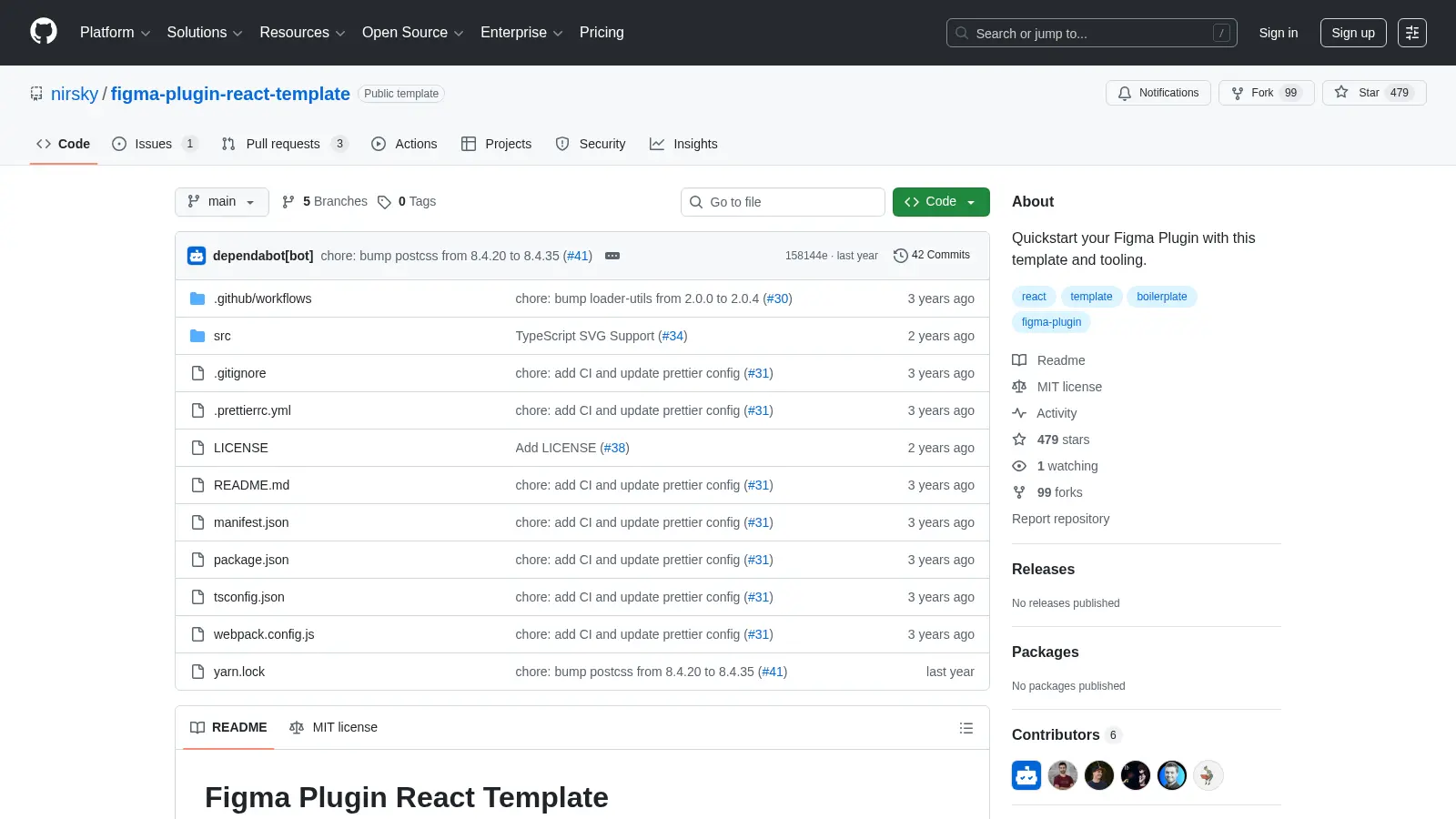View the 5 Branches link
The height and width of the screenshot is (819, 1456).
(325, 201)
